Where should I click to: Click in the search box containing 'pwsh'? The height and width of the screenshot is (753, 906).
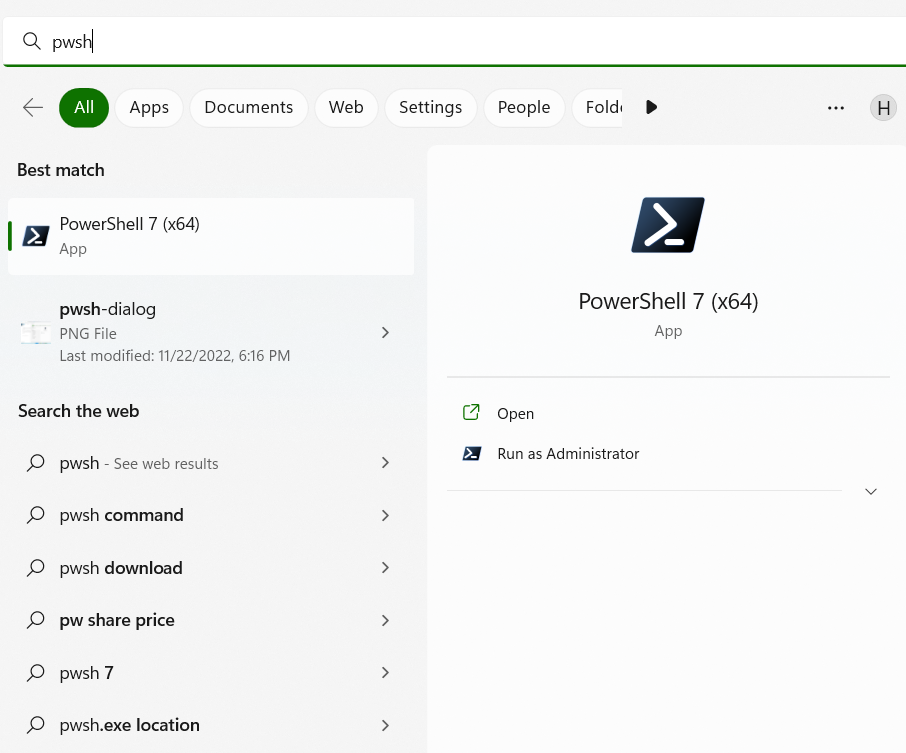(454, 41)
